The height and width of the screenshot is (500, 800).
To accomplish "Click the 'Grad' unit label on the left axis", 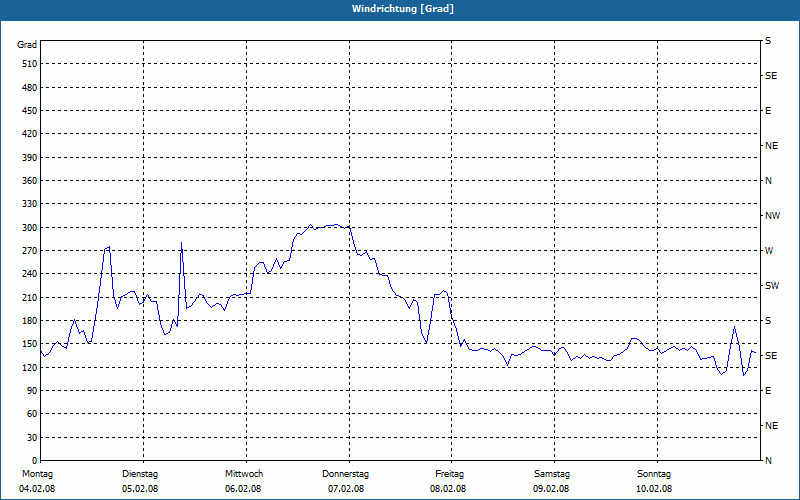I will tap(27, 45).
